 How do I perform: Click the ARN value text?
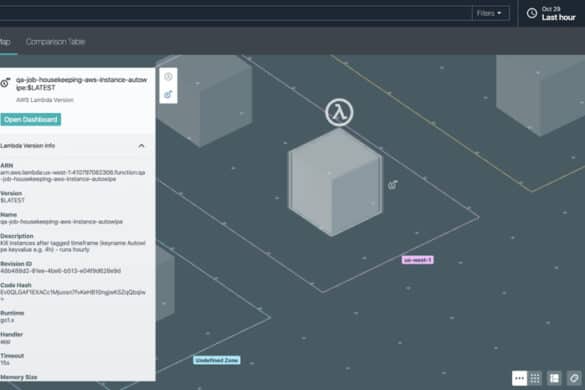pyautogui.click(x=73, y=176)
